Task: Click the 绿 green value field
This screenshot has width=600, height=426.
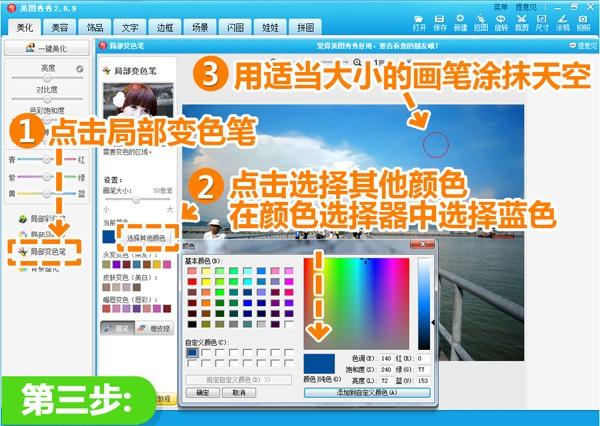Action: [x=423, y=369]
